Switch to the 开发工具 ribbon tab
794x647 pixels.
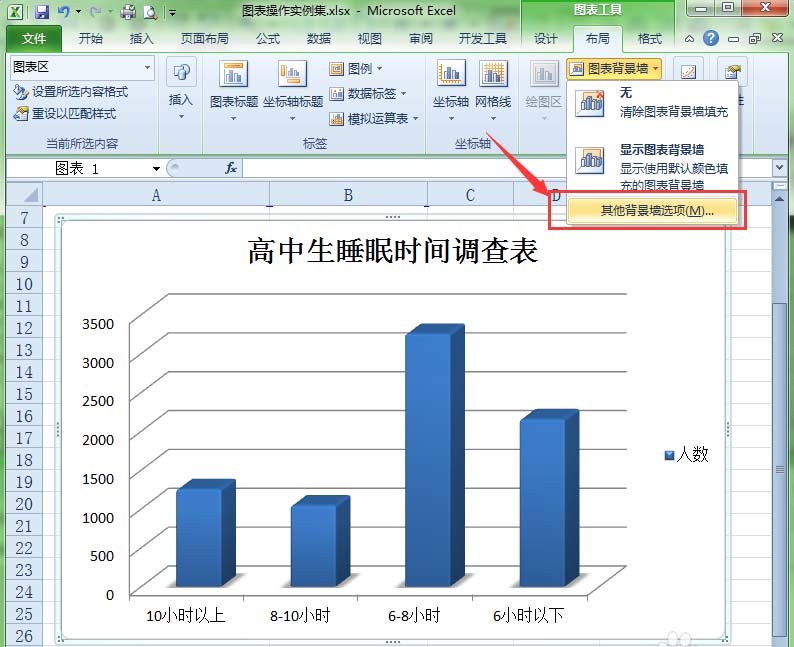[483, 39]
